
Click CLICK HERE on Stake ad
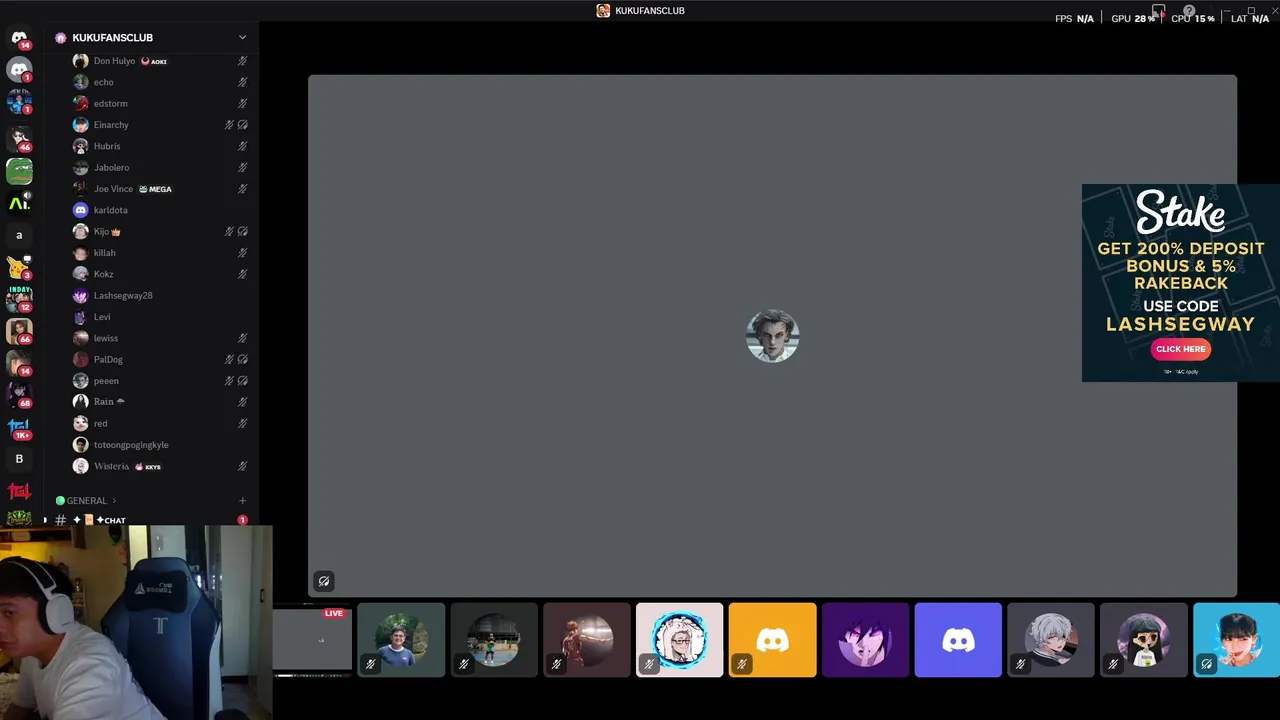tap(1180, 349)
